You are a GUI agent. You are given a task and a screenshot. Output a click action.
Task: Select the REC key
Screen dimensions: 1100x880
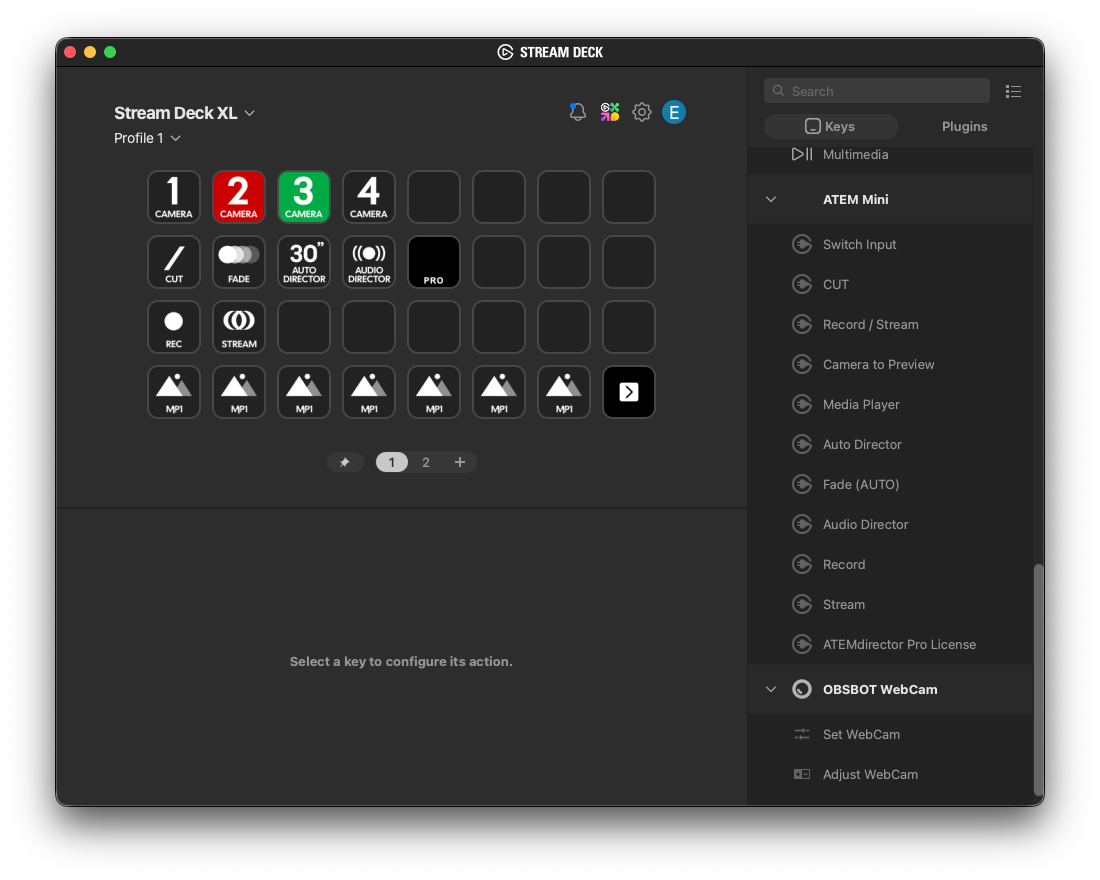174,327
